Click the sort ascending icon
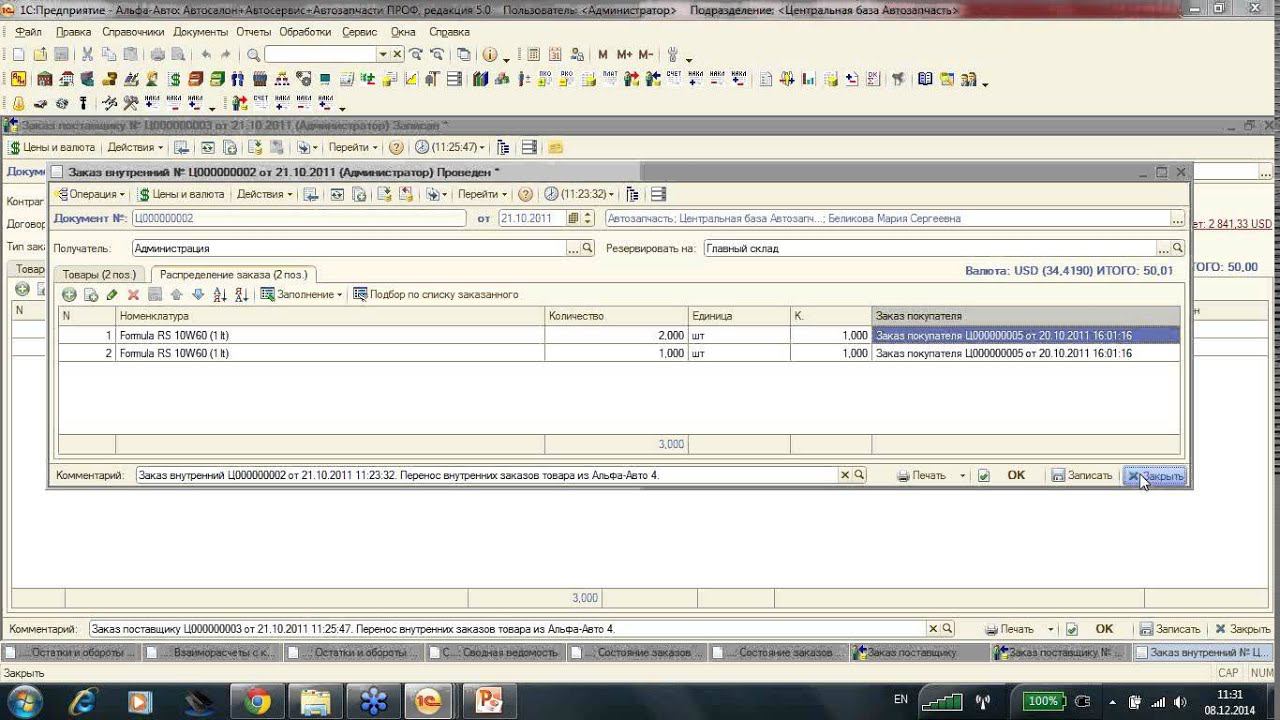The height and width of the screenshot is (720, 1280). [x=220, y=295]
